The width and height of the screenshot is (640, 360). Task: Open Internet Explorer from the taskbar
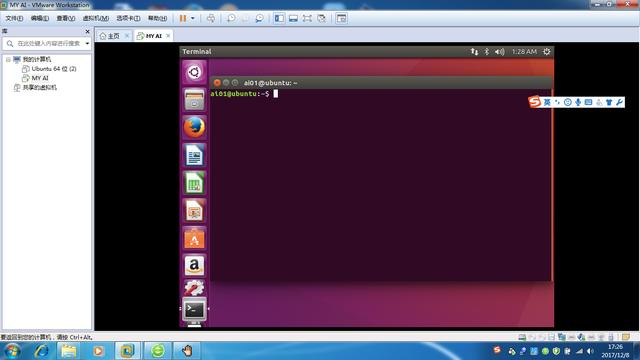[x=41, y=351]
